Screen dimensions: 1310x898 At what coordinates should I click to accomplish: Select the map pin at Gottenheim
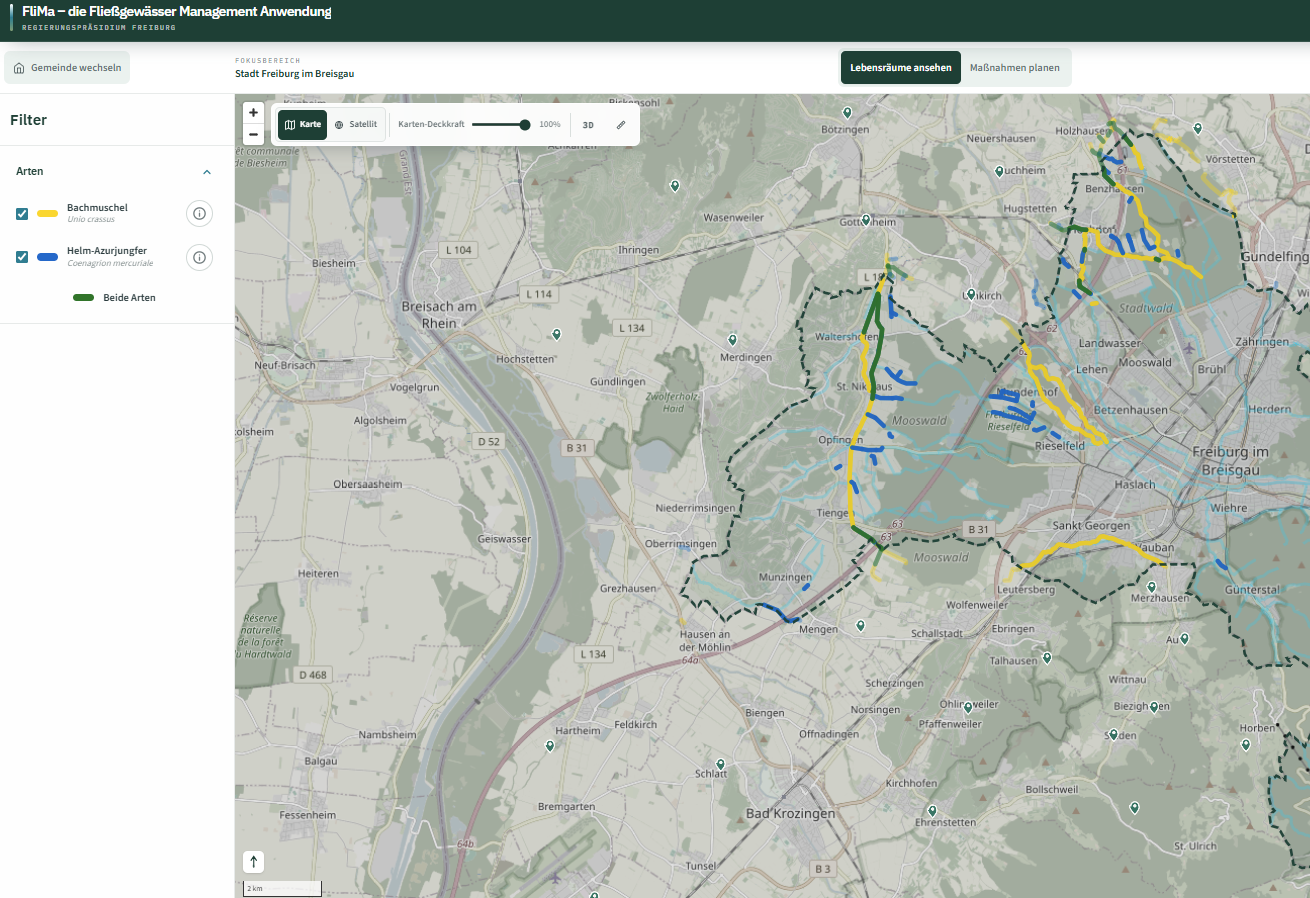(866, 220)
